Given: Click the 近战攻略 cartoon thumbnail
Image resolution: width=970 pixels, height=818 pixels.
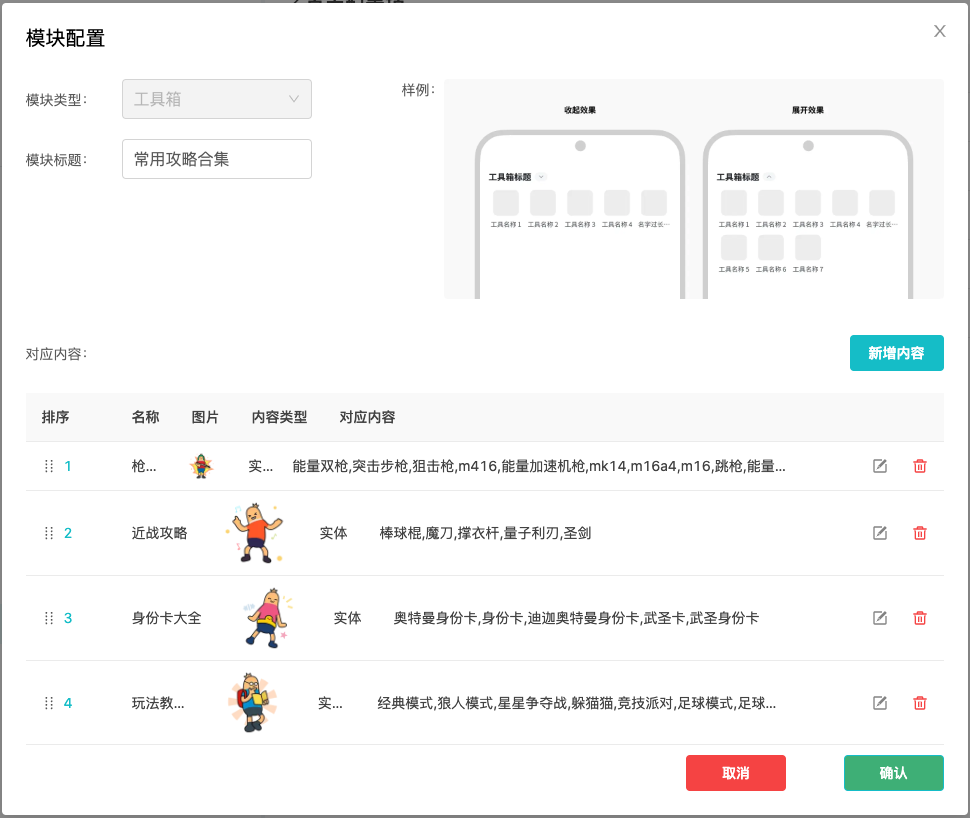Looking at the screenshot, I should (x=254, y=533).
